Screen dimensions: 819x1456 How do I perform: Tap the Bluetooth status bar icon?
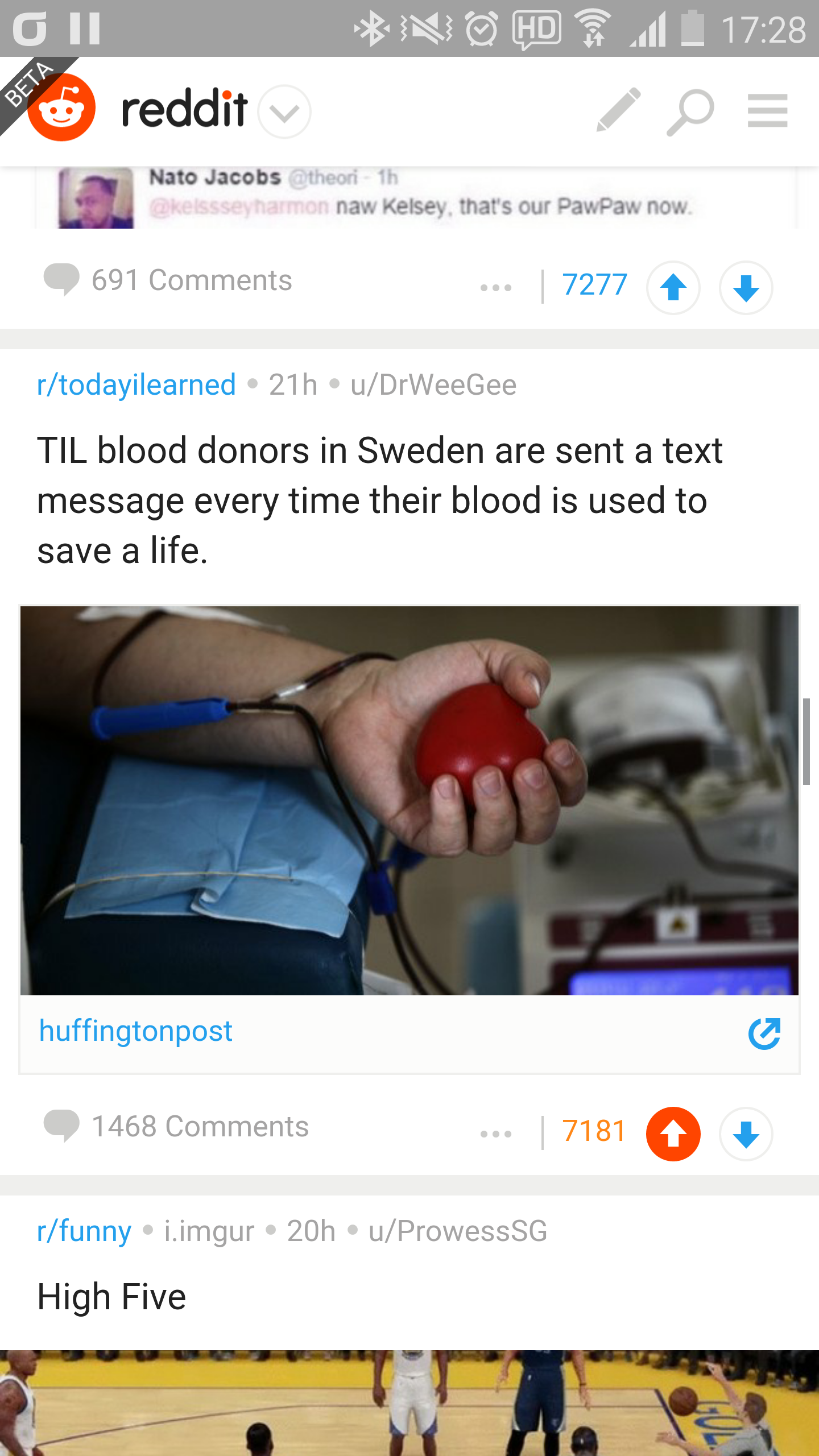coord(371,28)
